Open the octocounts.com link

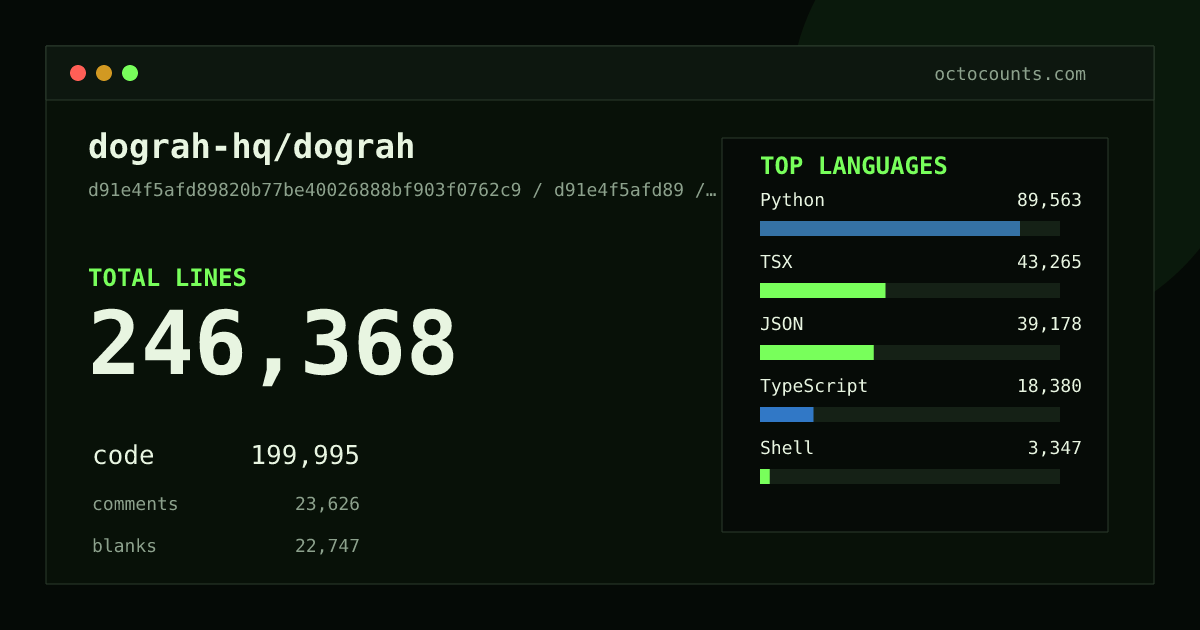pyautogui.click(x=1010, y=74)
